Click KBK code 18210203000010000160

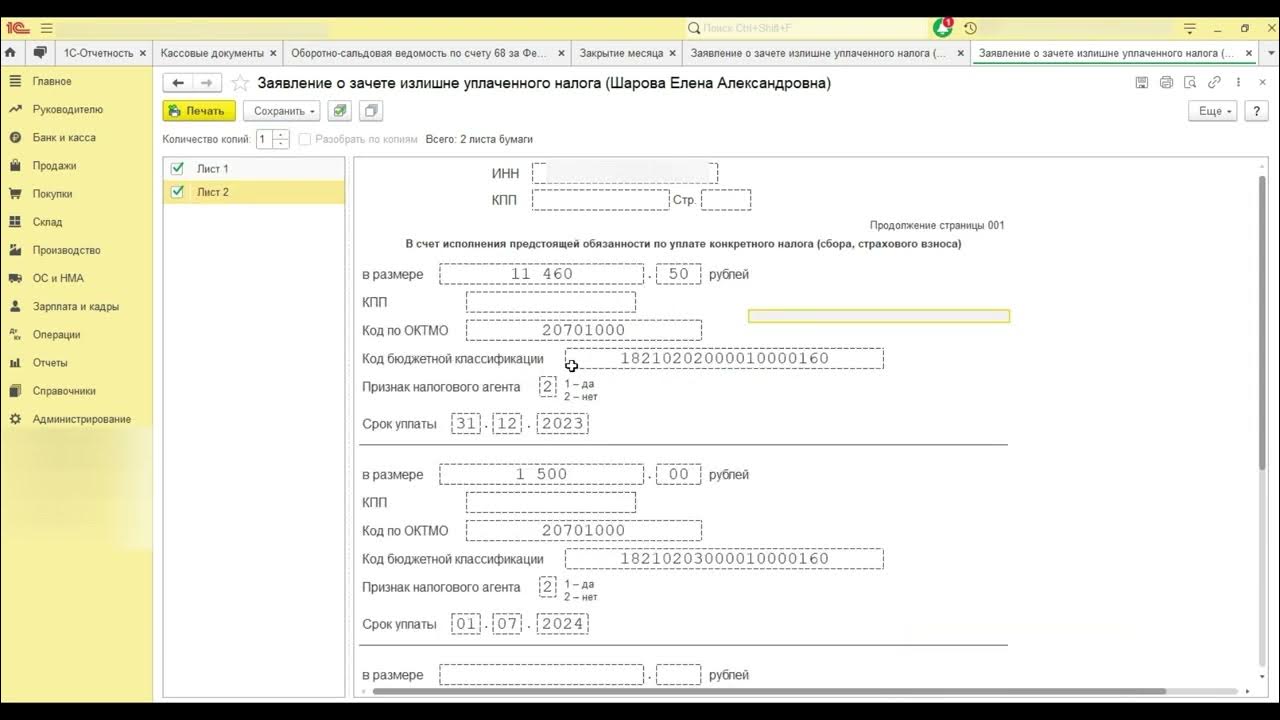(725, 559)
